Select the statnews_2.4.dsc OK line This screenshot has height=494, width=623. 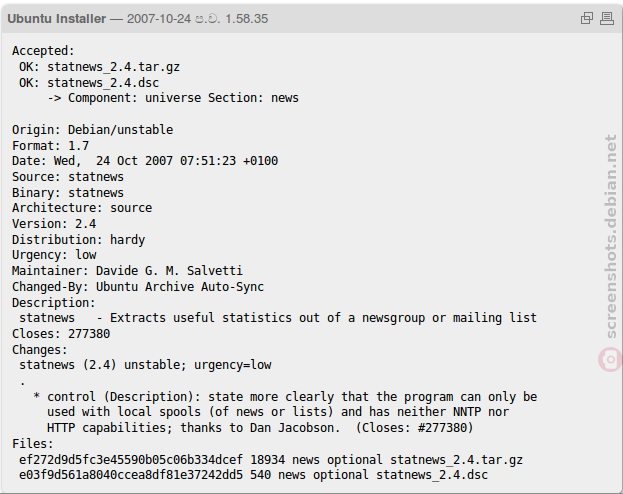tap(89, 83)
